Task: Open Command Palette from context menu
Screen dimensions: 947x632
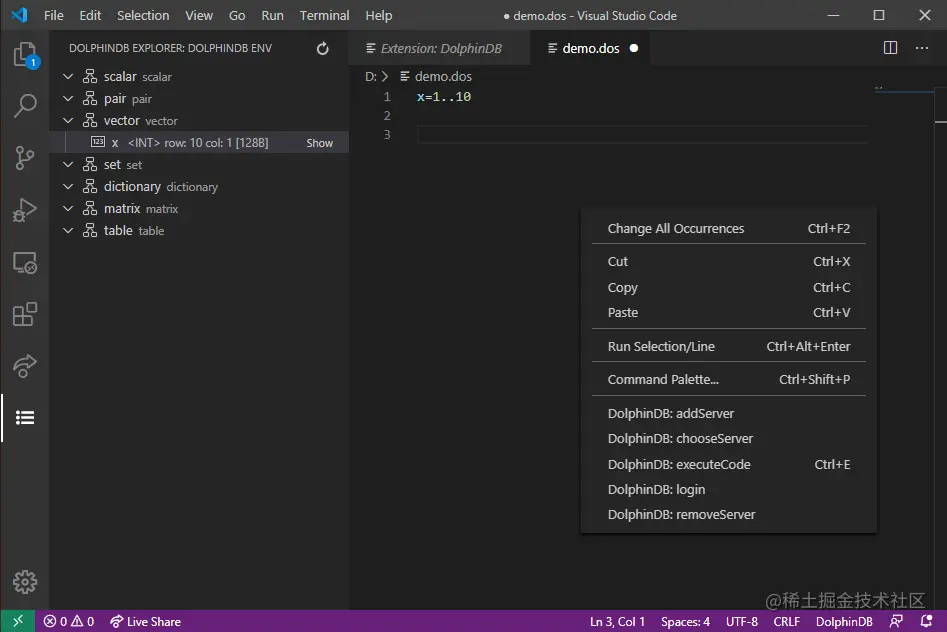Action: coord(728,379)
